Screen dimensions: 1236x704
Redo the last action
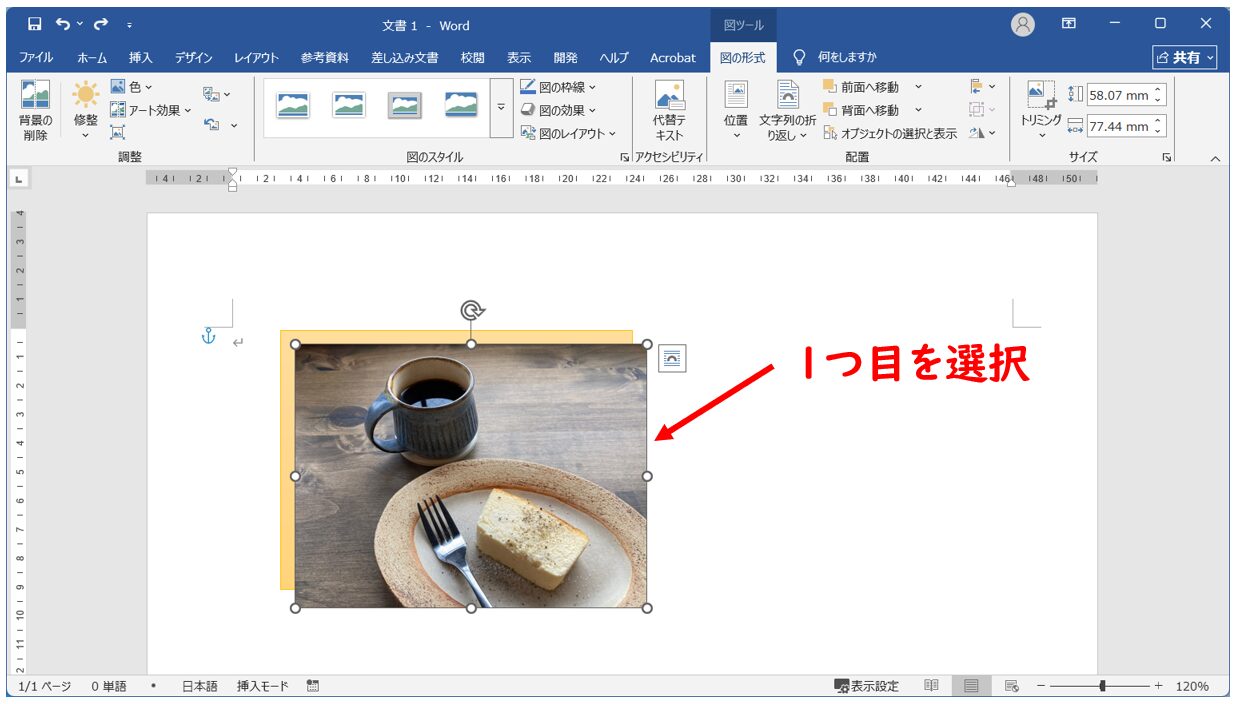click(x=101, y=24)
